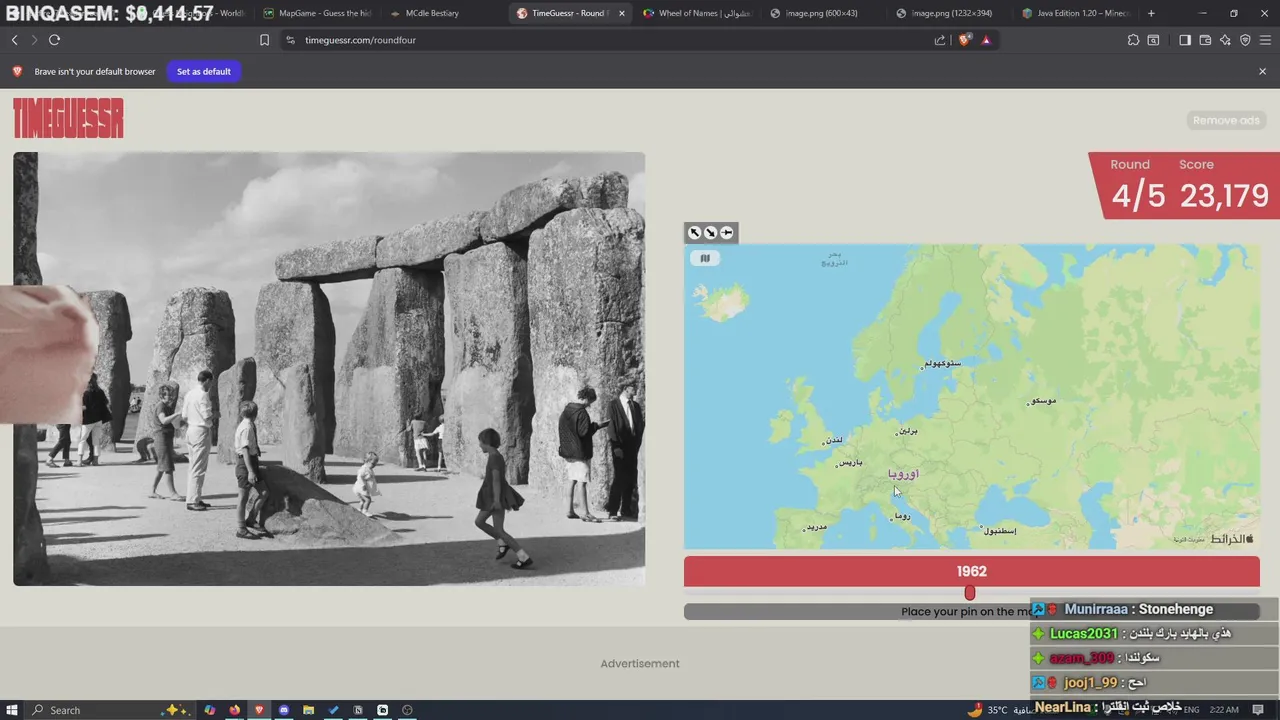
Task: Click London label on the map
Action: click(x=832, y=440)
